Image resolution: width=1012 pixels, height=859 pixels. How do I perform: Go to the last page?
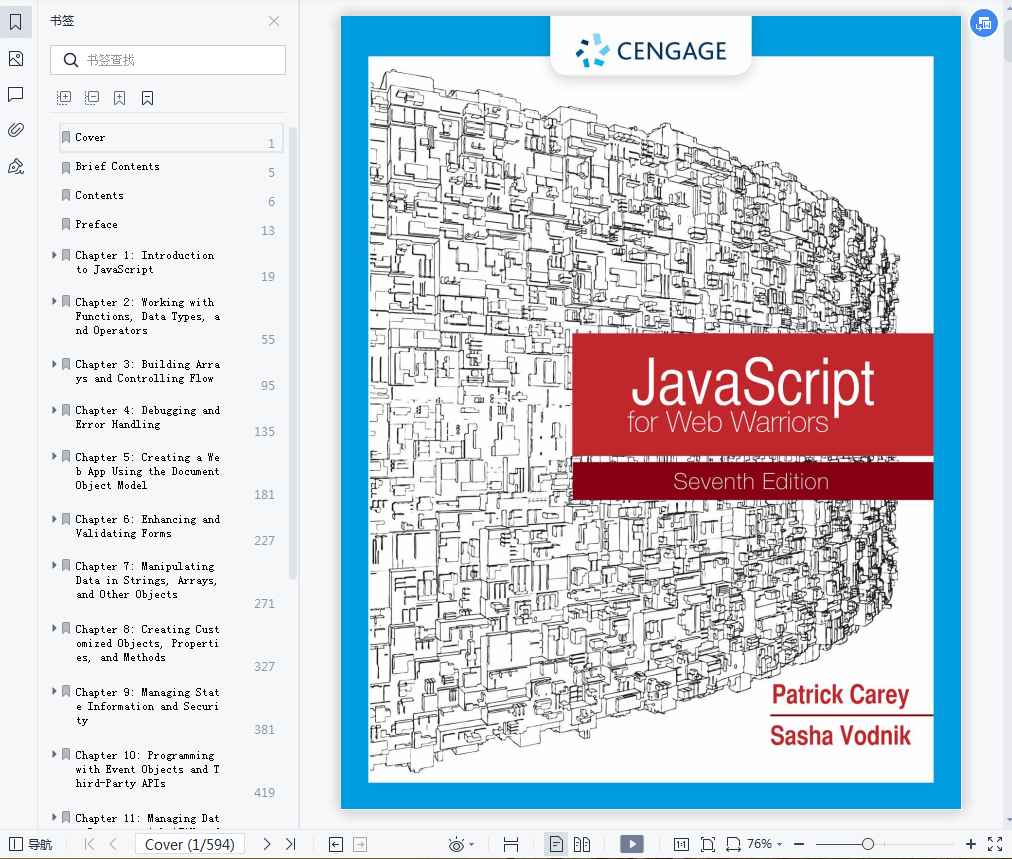coord(290,844)
